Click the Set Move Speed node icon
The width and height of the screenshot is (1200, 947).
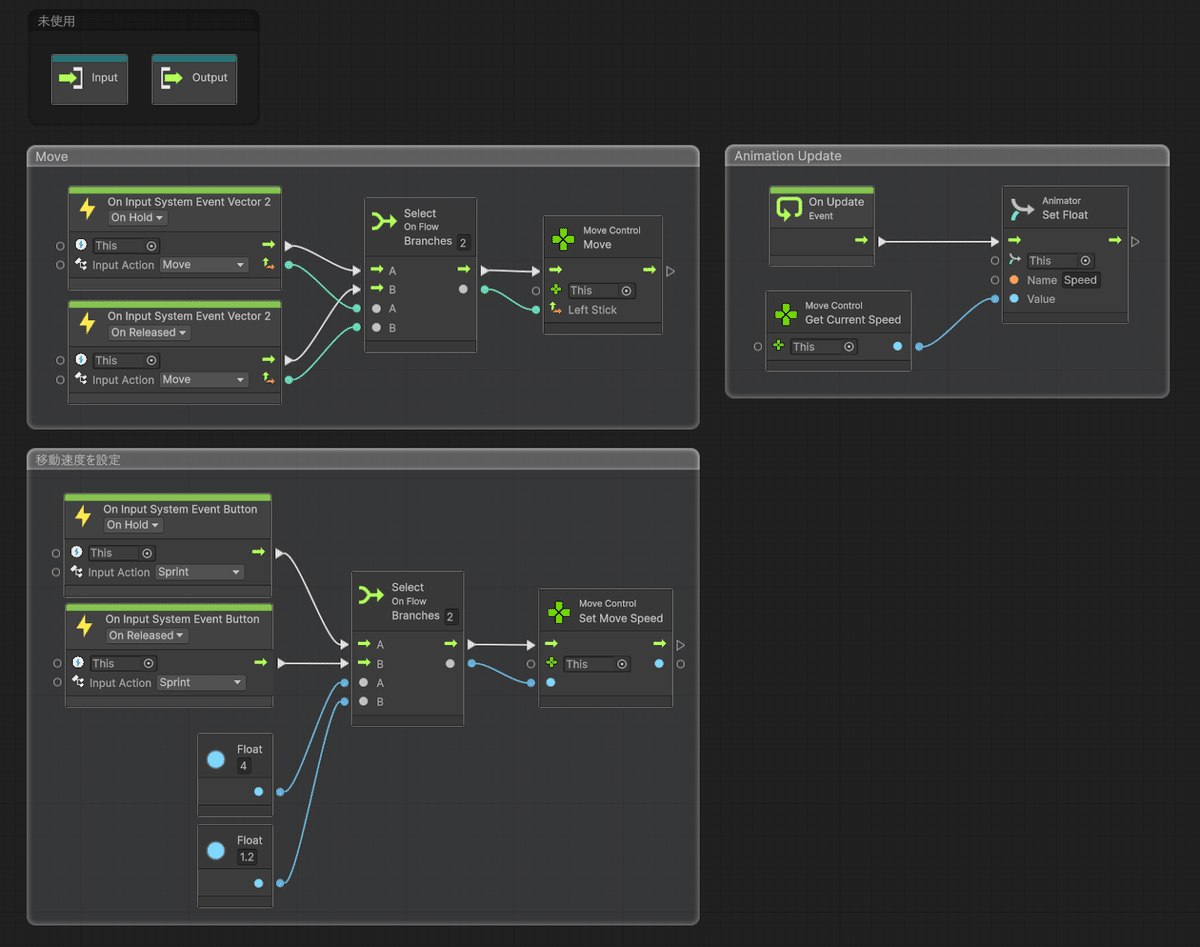pyautogui.click(x=559, y=611)
